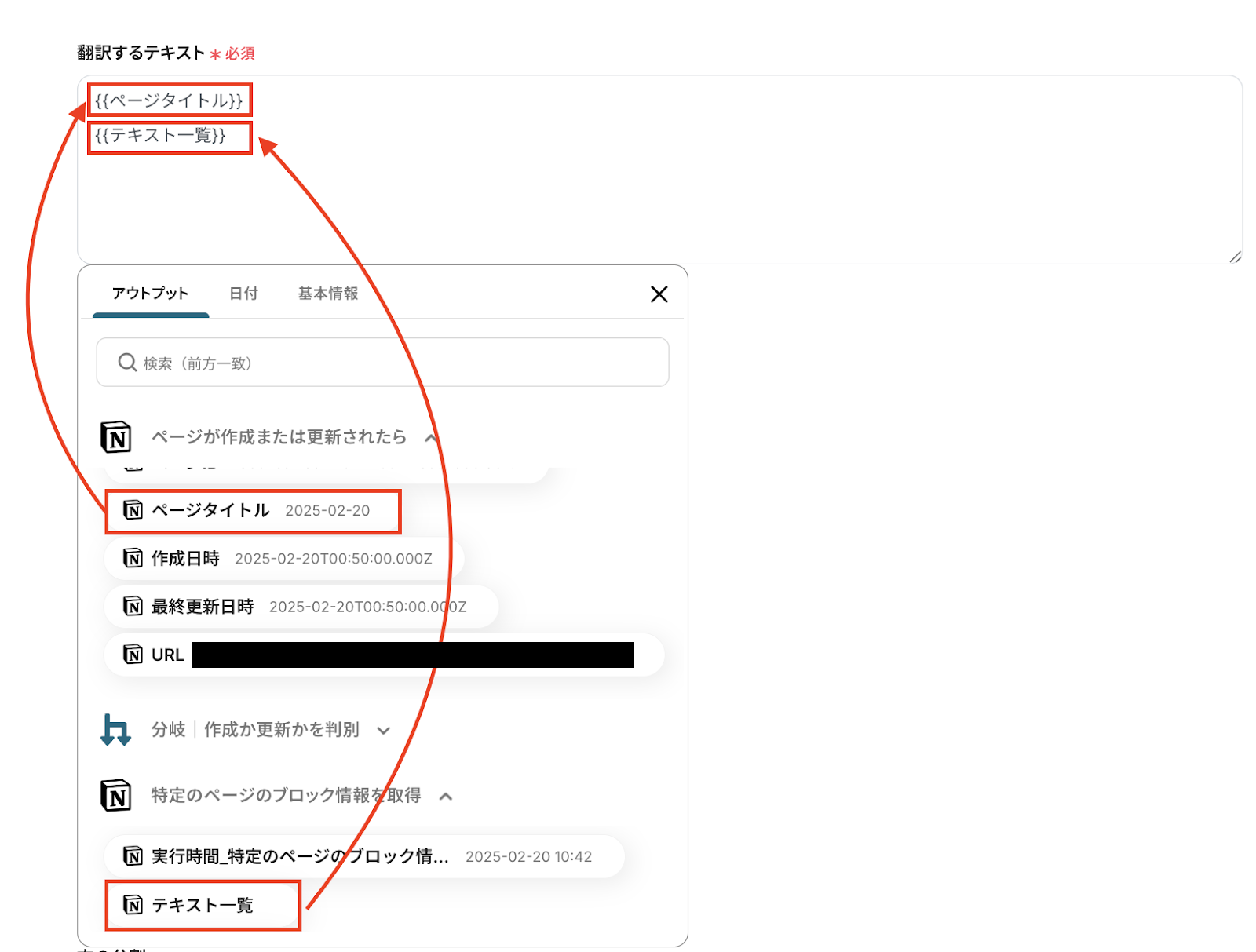
Task: Click the 翻訳するテキスト field label
Action: [x=141, y=53]
